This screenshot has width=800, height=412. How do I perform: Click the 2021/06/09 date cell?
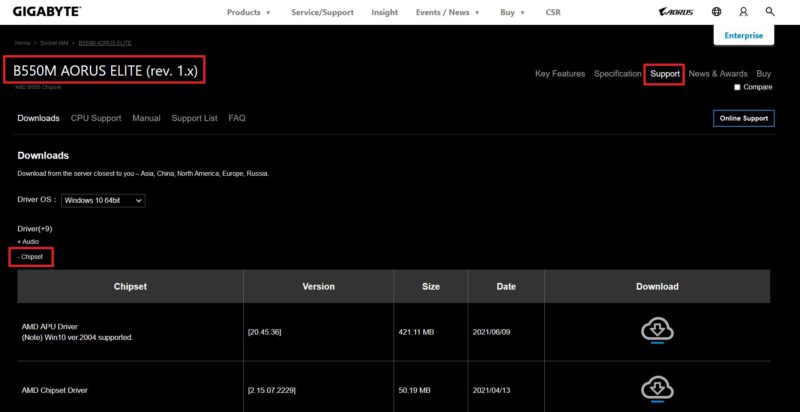(506, 332)
